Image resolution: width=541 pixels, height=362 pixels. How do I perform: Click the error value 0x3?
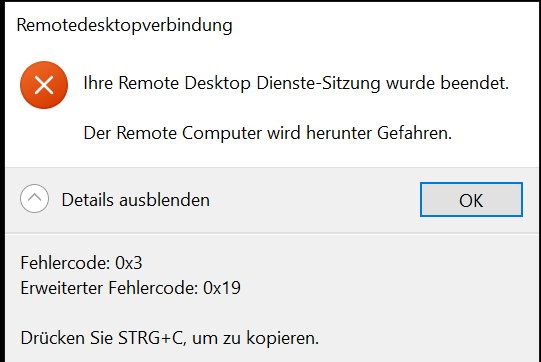[129, 263]
